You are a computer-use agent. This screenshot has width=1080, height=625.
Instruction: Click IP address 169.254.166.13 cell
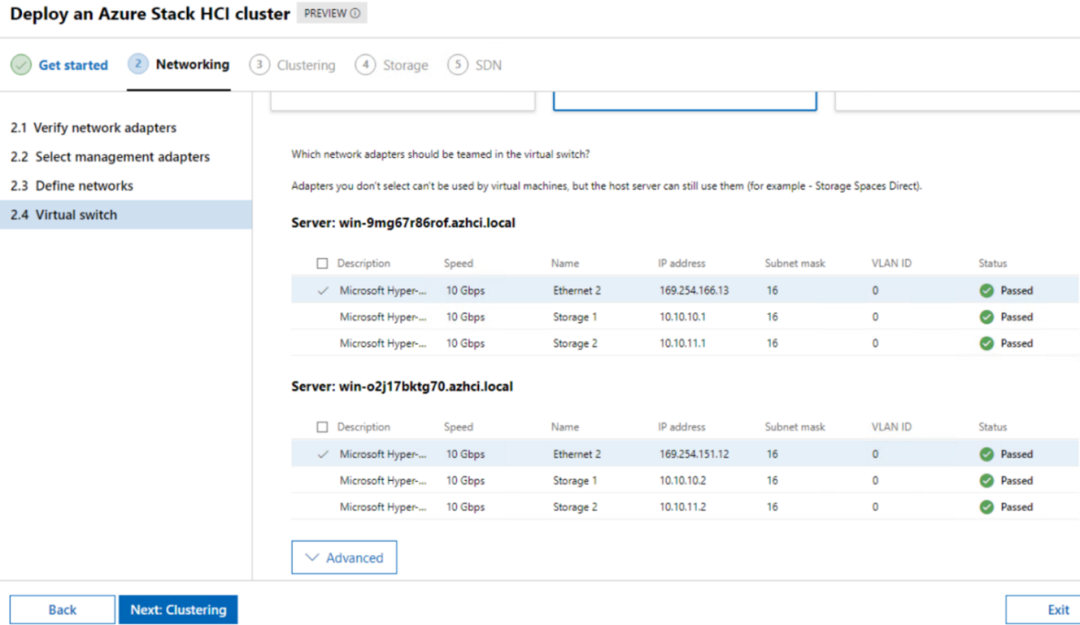694,291
